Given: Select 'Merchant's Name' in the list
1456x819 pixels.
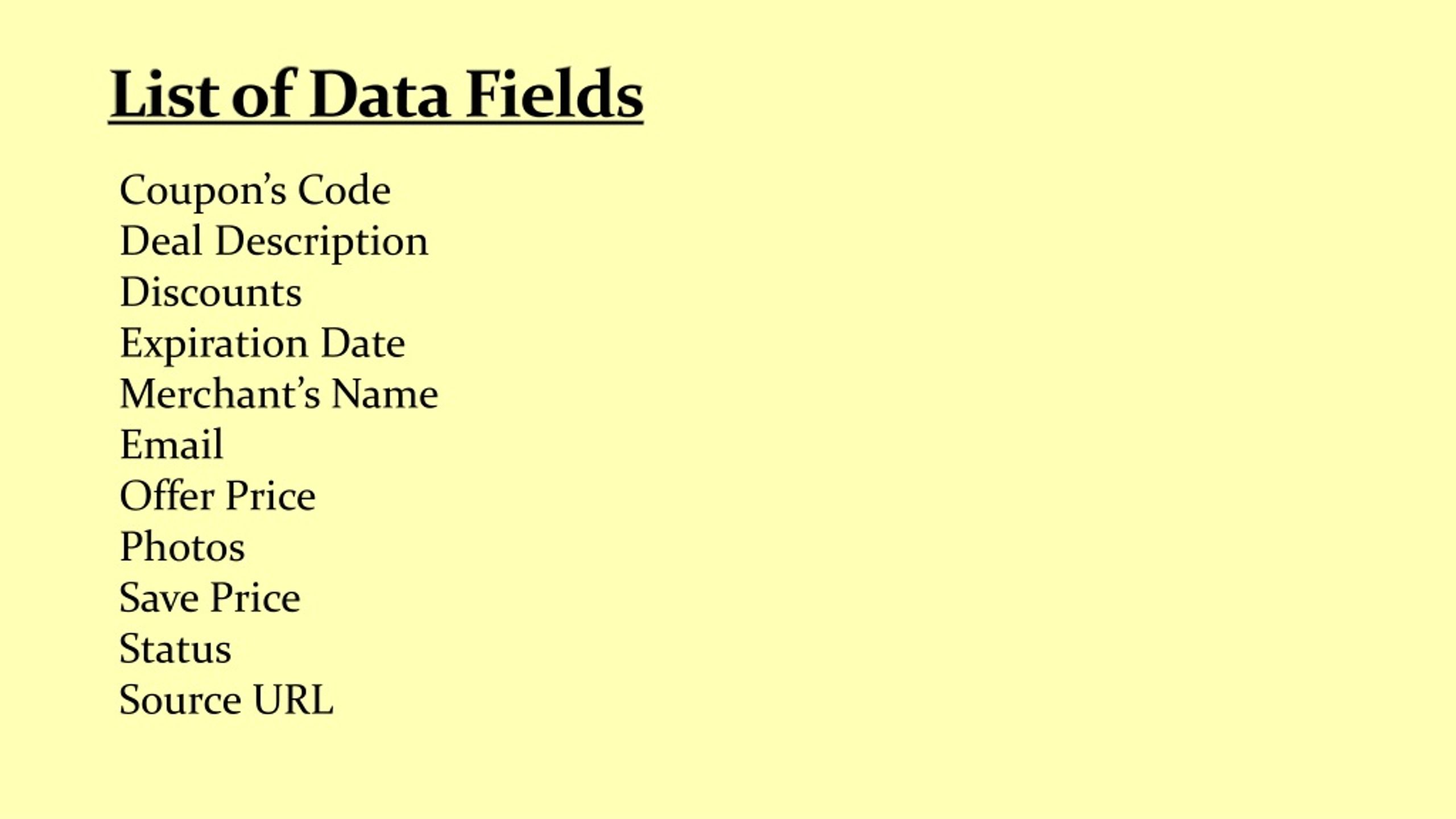Looking at the screenshot, I should click(279, 394).
